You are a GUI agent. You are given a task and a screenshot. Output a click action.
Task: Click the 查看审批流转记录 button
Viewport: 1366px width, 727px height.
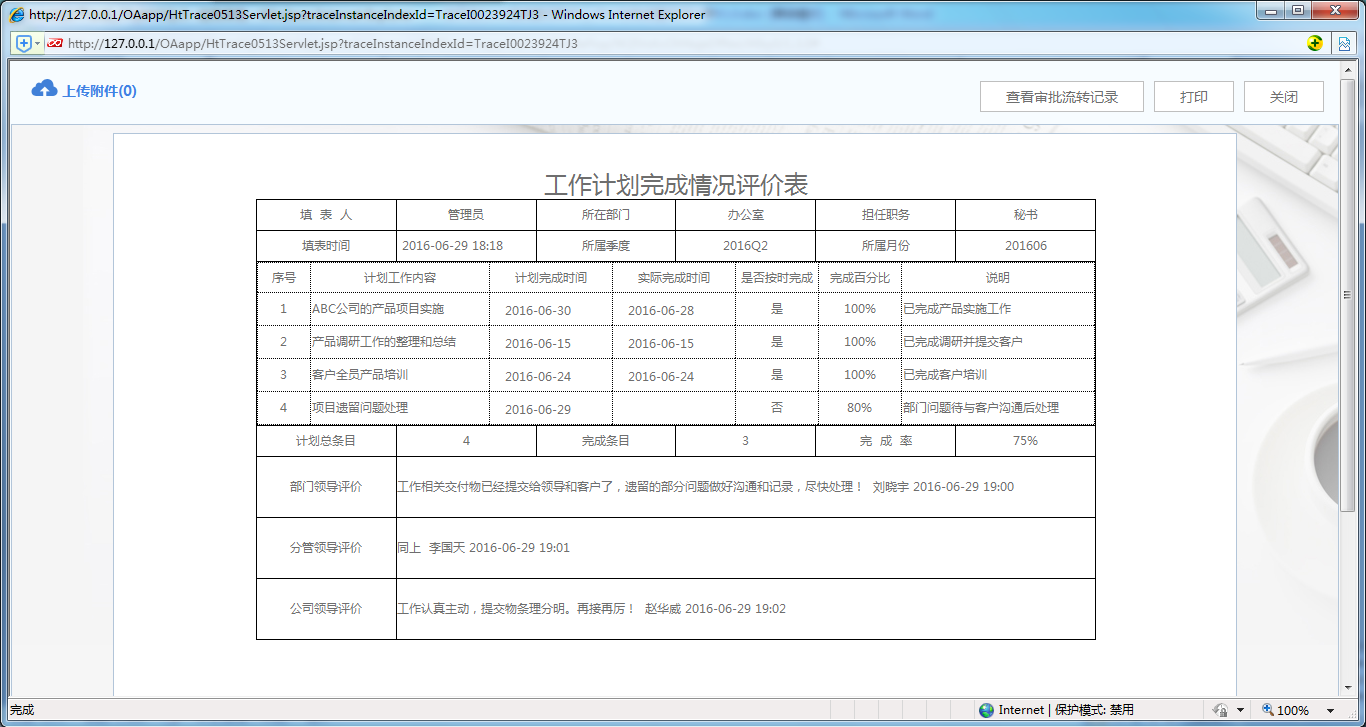[x=1062, y=96]
